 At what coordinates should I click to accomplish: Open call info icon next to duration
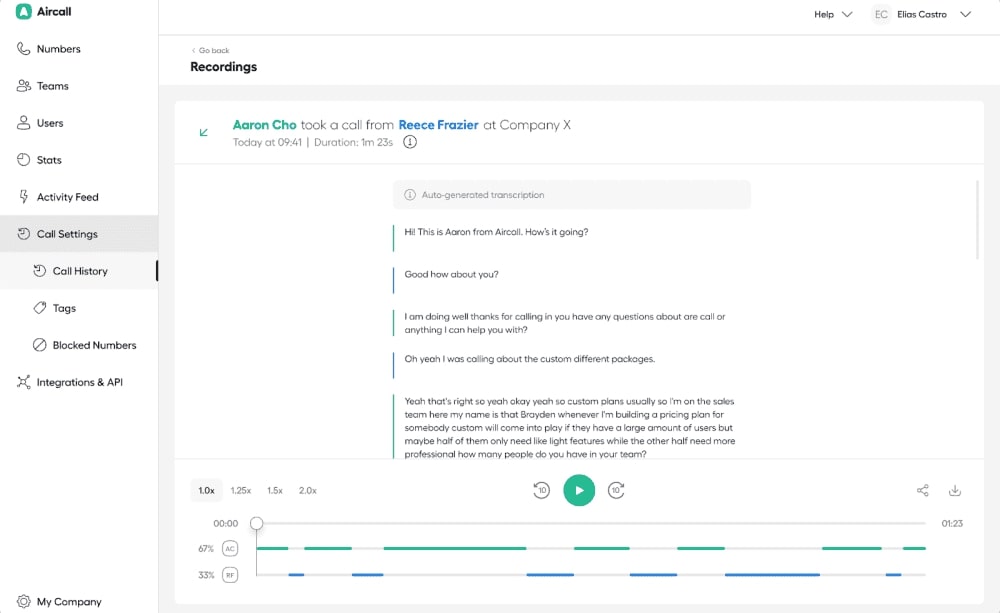[x=410, y=142]
